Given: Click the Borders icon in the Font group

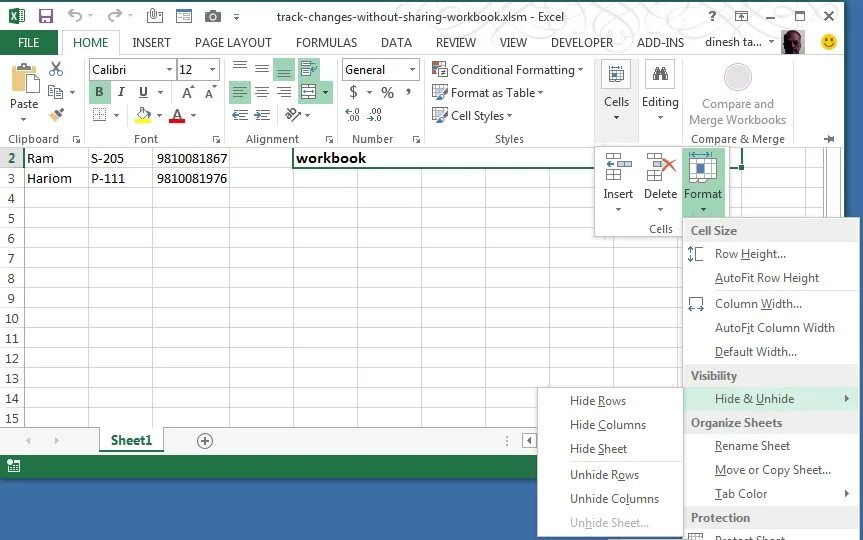Looking at the screenshot, I should point(100,114).
